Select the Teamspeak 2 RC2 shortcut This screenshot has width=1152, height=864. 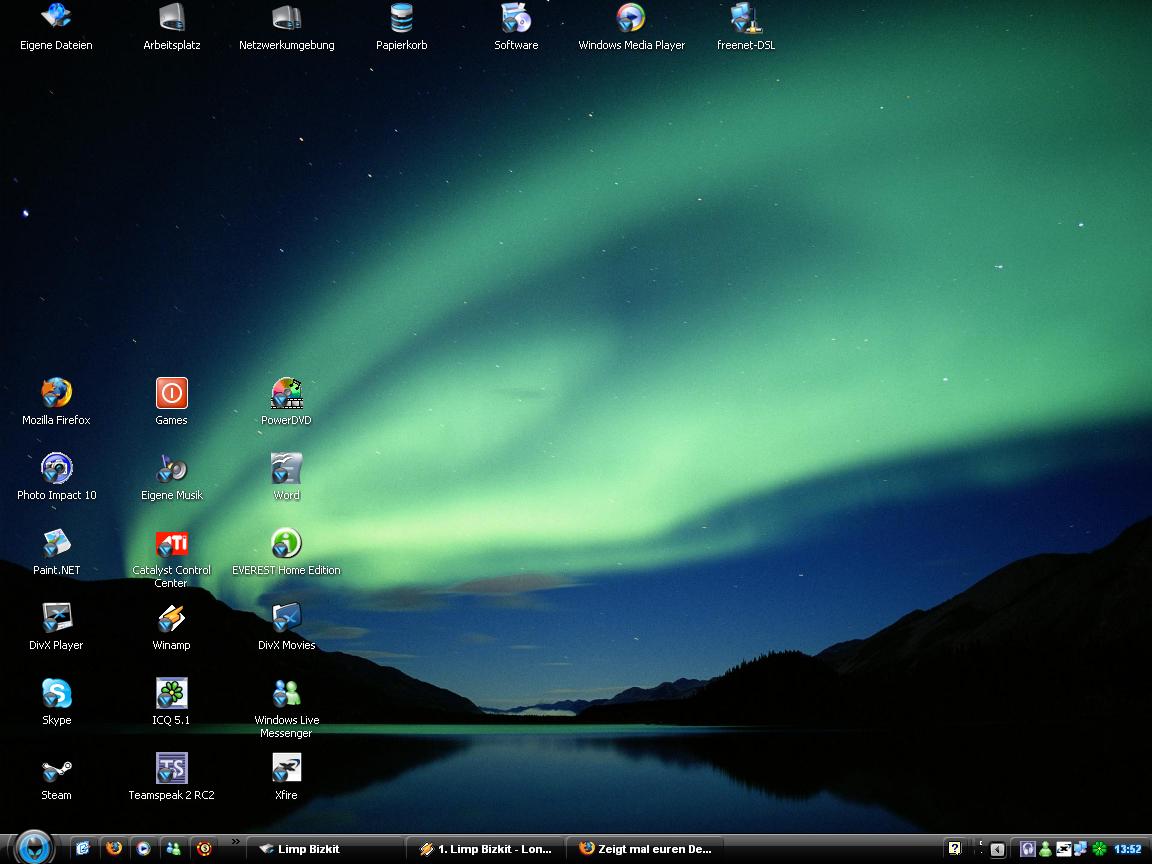point(171,777)
